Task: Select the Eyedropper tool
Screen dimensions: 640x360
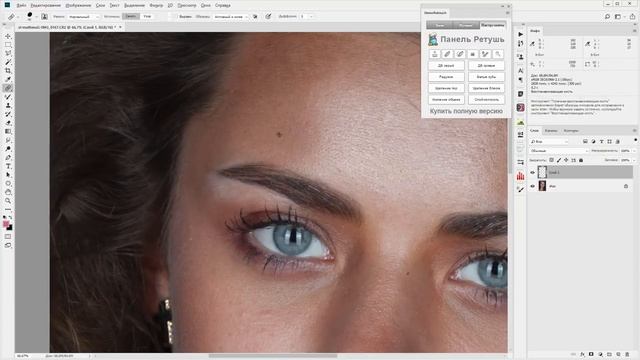Action: [8, 79]
